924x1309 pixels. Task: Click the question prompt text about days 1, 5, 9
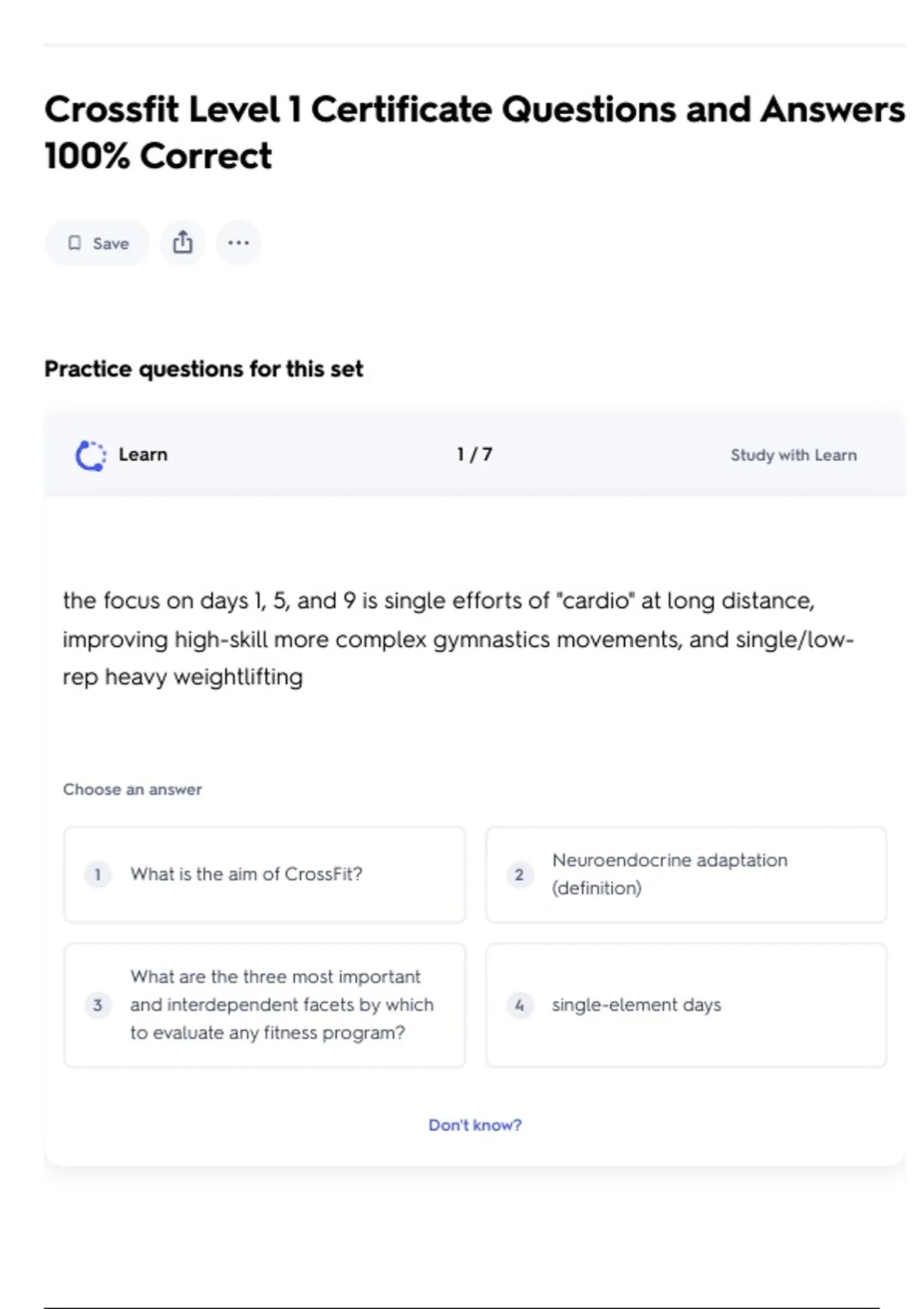458,638
